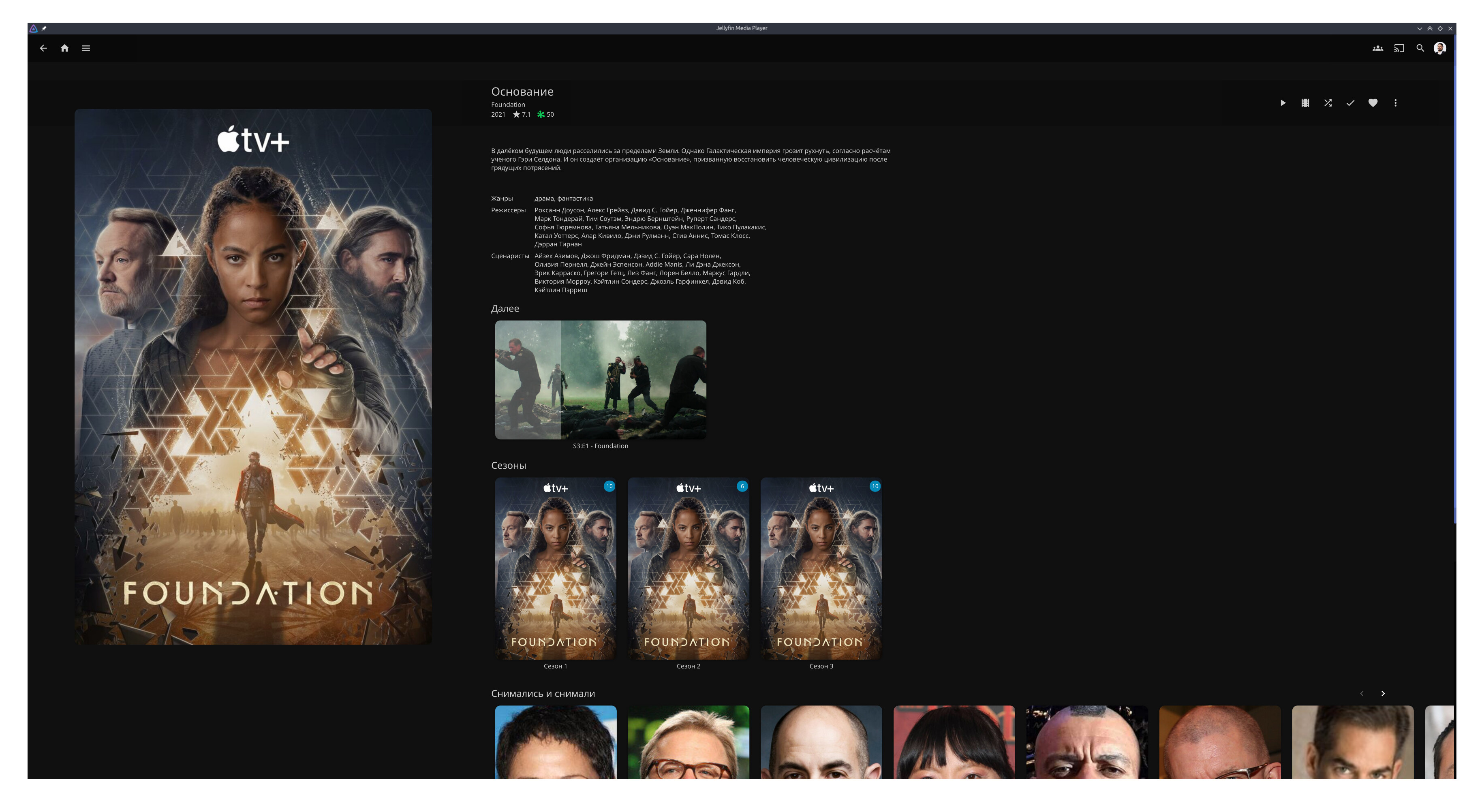Click the фантастика genre link

click(575, 199)
